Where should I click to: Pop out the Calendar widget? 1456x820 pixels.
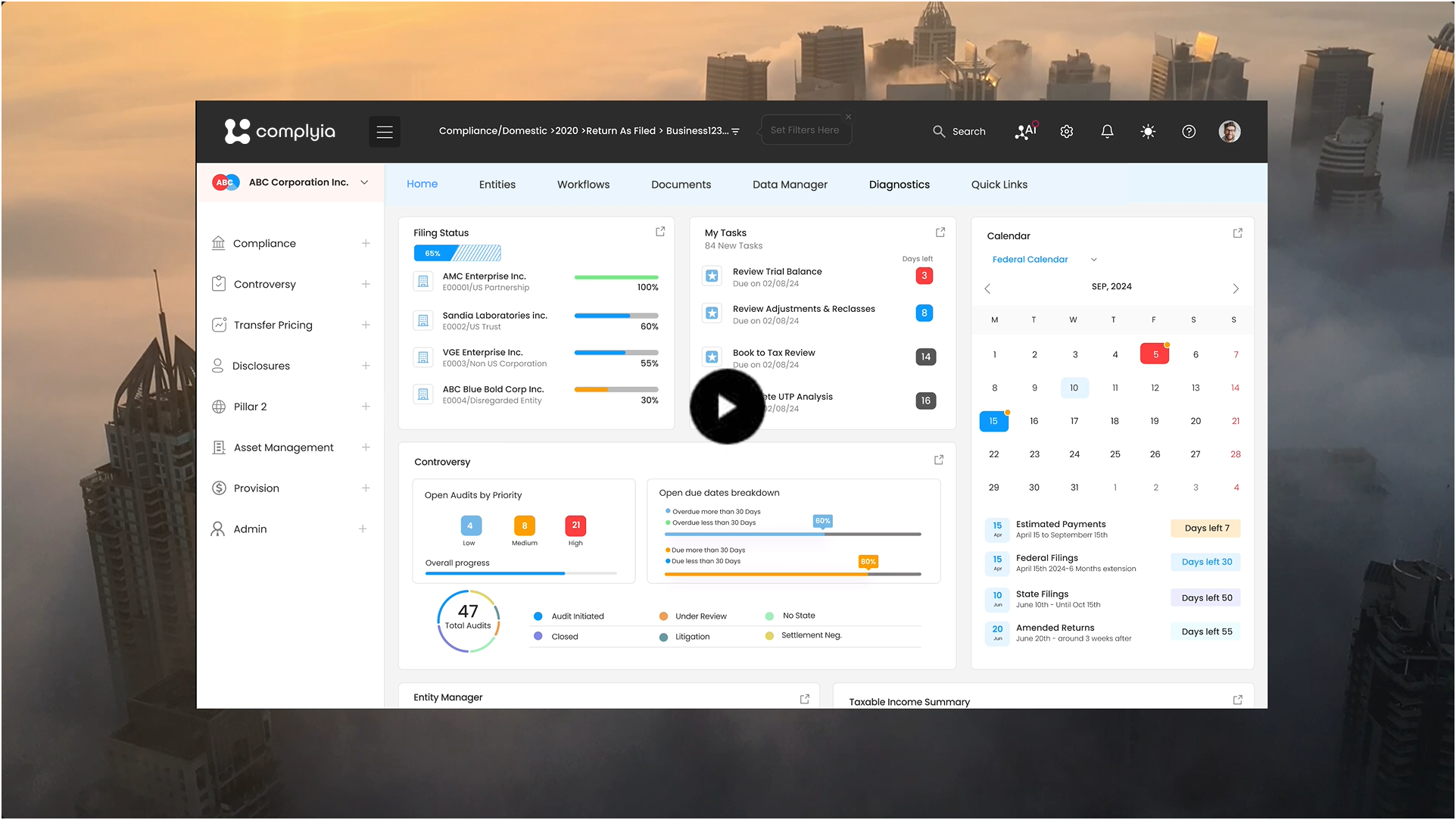click(1238, 233)
